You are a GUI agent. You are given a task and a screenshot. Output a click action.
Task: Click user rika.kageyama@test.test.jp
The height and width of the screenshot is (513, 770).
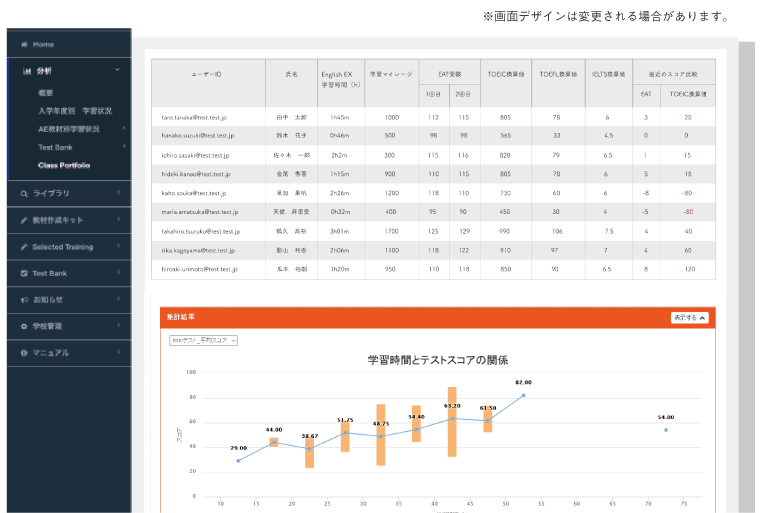(198, 251)
